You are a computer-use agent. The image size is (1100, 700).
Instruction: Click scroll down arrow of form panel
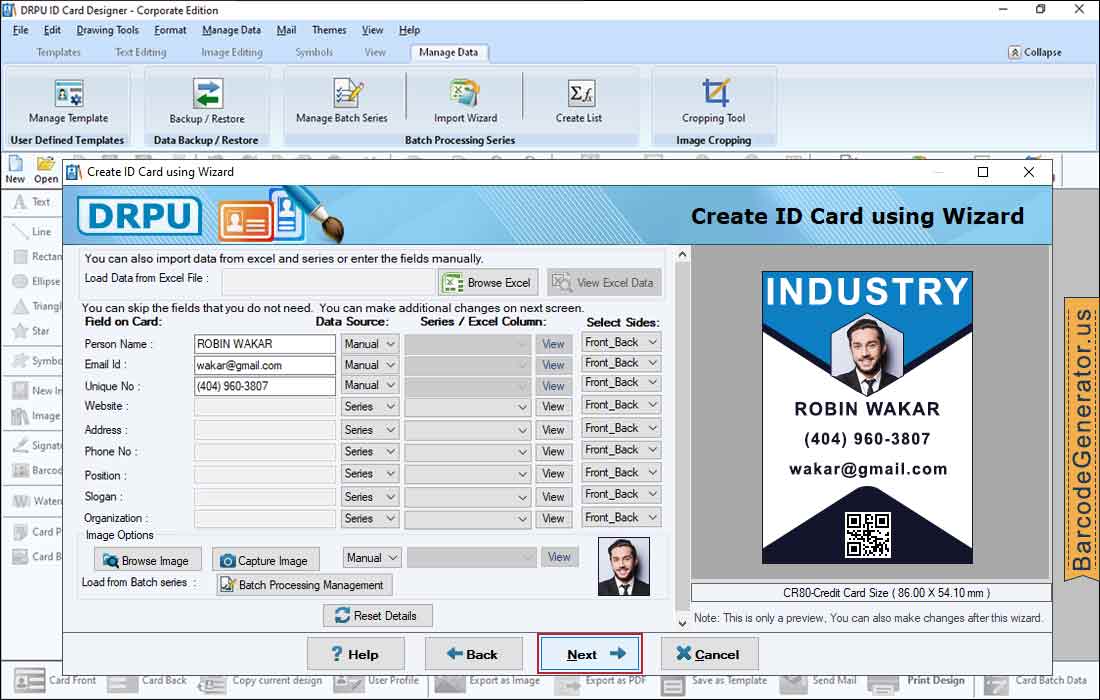point(682,622)
